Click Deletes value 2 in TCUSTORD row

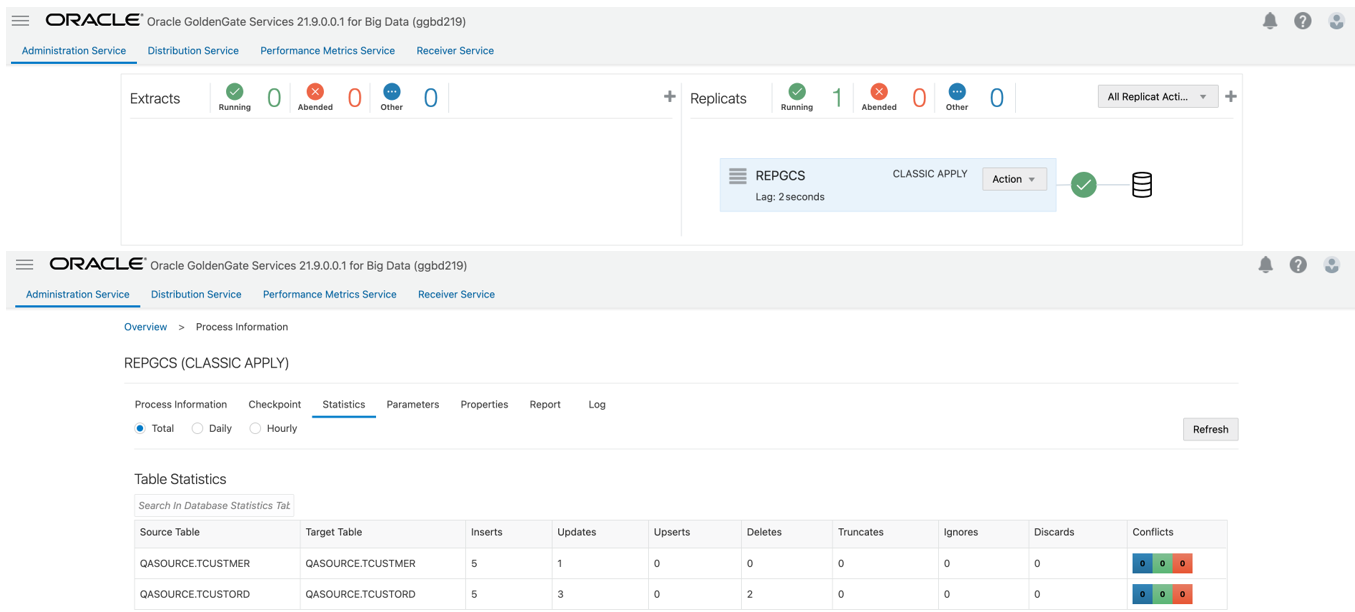[x=749, y=594]
